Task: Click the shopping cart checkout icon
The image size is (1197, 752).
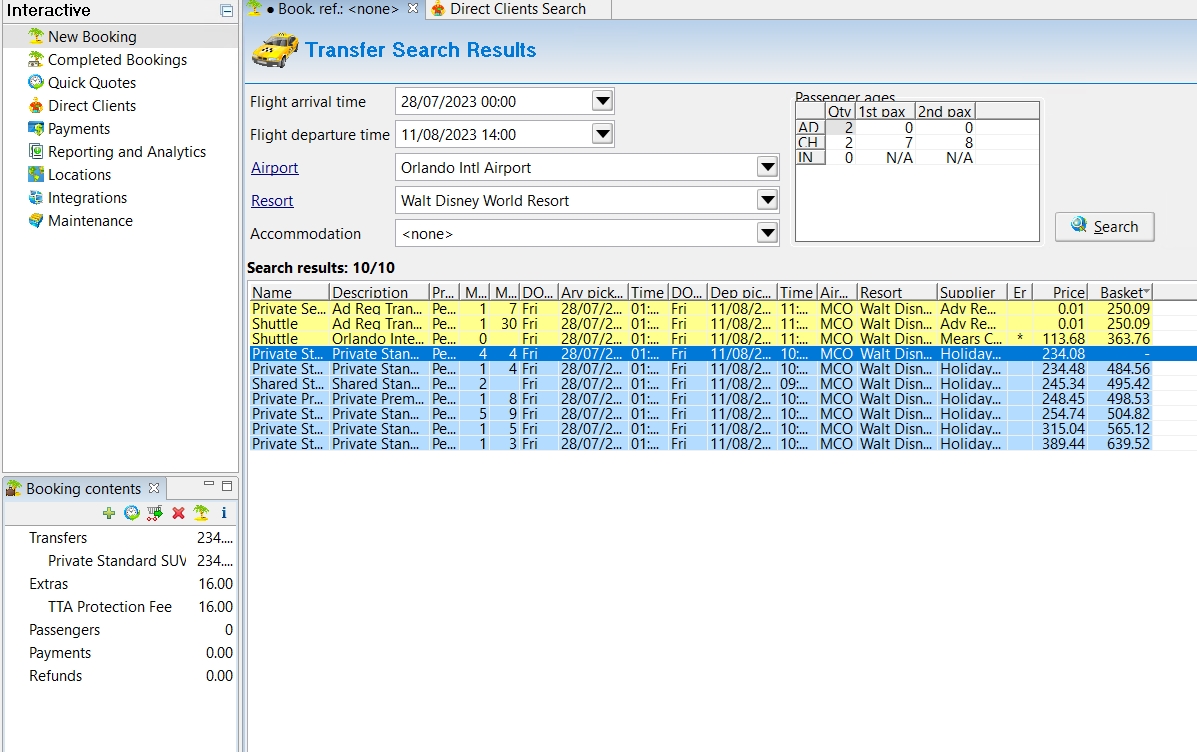Action: click(154, 513)
